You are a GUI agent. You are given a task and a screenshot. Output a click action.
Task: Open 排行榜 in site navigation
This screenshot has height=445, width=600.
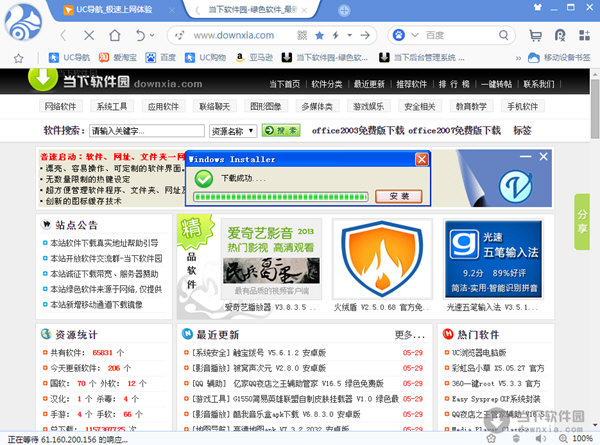click(x=454, y=84)
